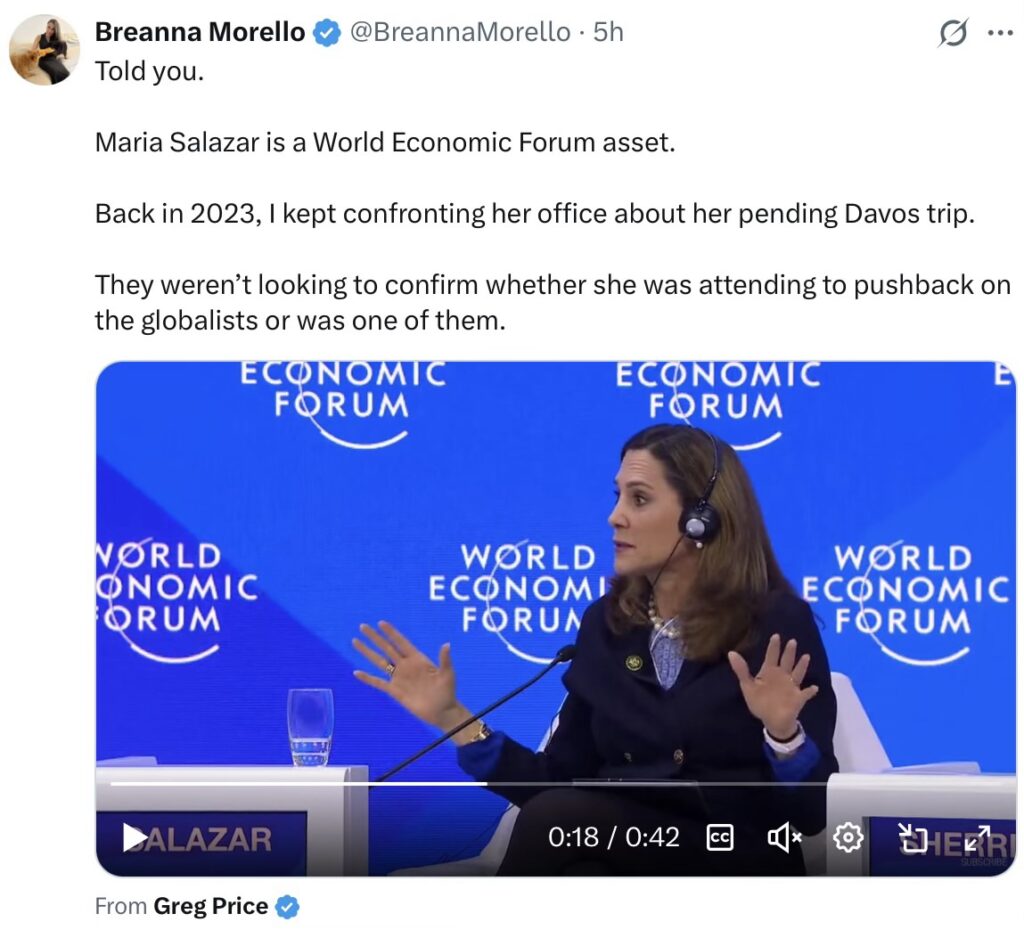Open video settings gear
The width and height of the screenshot is (1024, 930).
pos(848,838)
